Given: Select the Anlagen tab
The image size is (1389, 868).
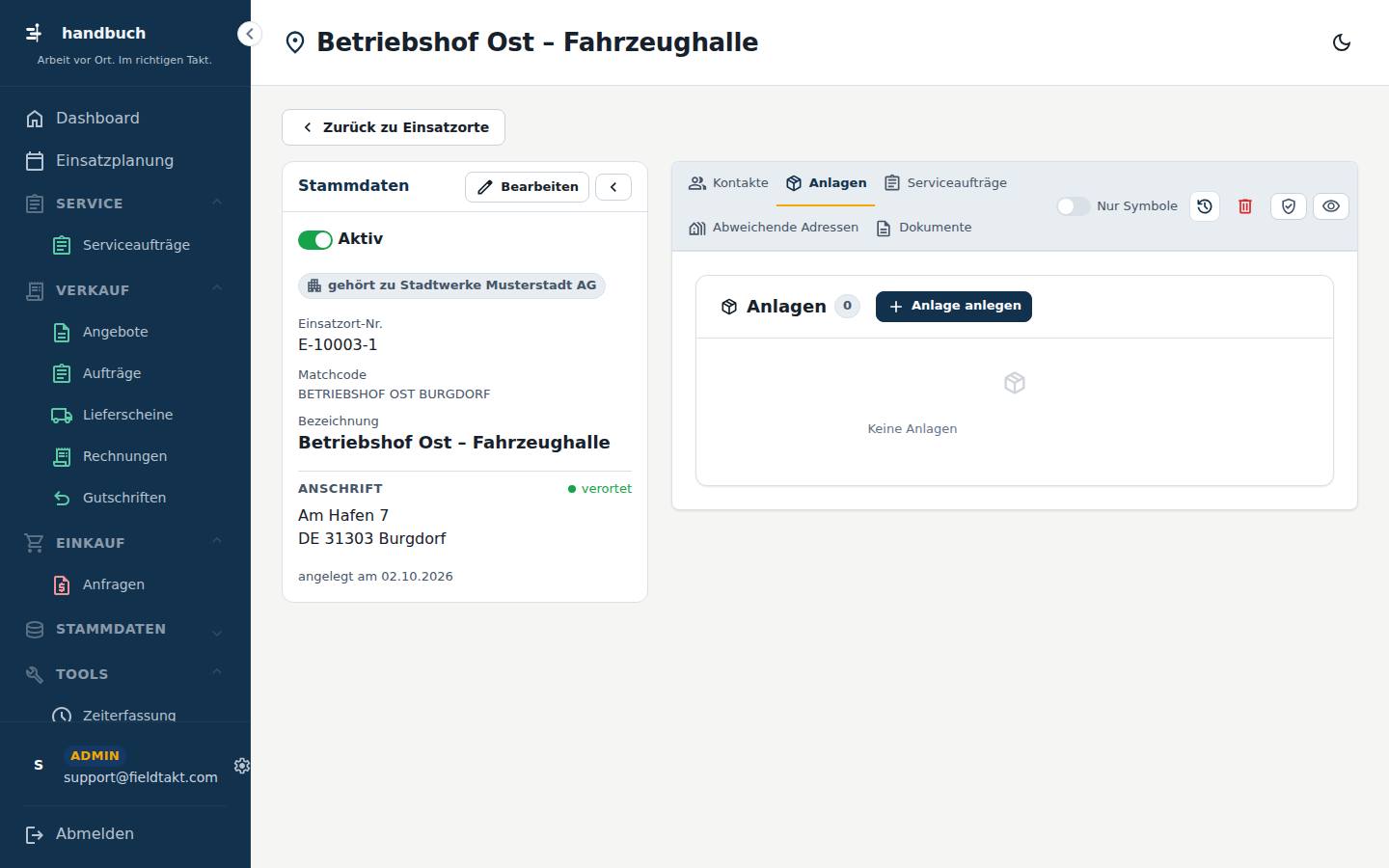Looking at the screenshot, I should pyautogui.click(x=826, y=183).
